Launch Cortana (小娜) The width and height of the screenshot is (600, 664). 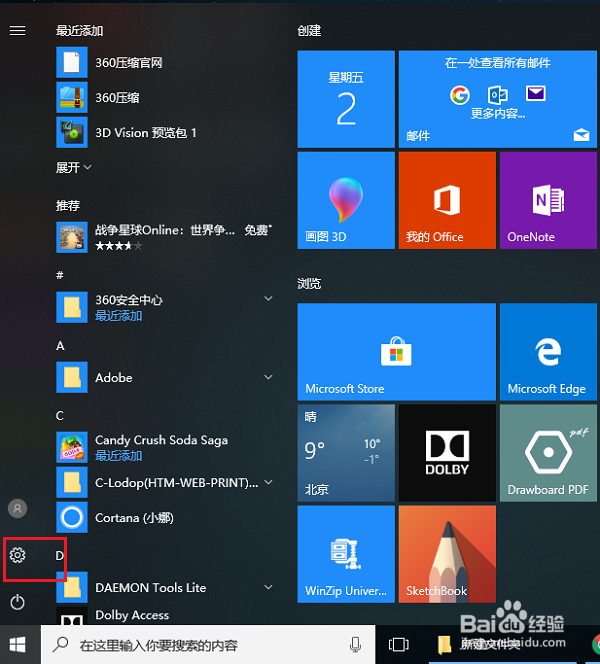coord(165,517)
